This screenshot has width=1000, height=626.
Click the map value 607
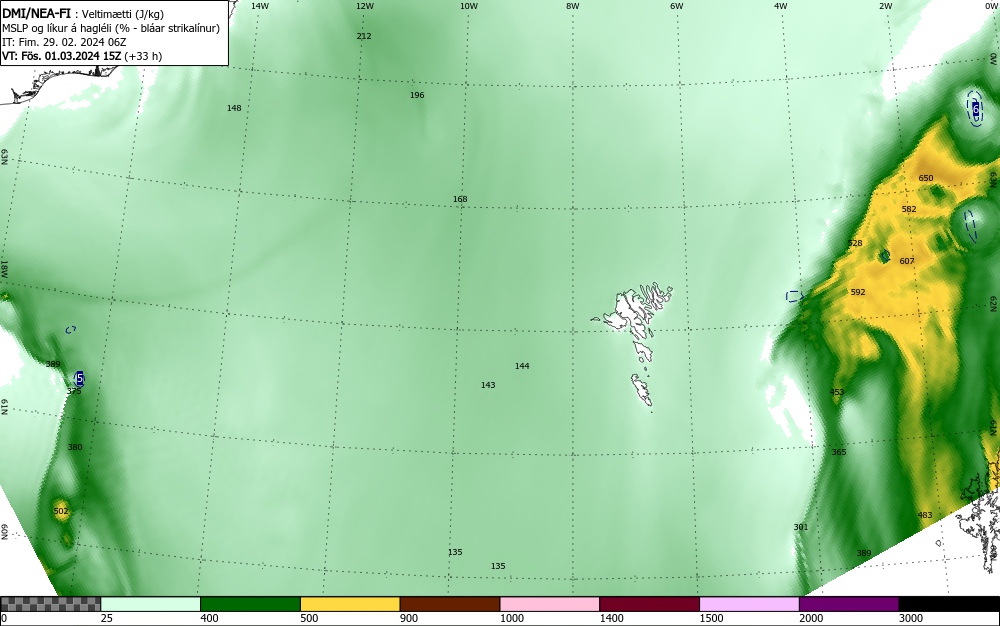click(x=907, y=261)
